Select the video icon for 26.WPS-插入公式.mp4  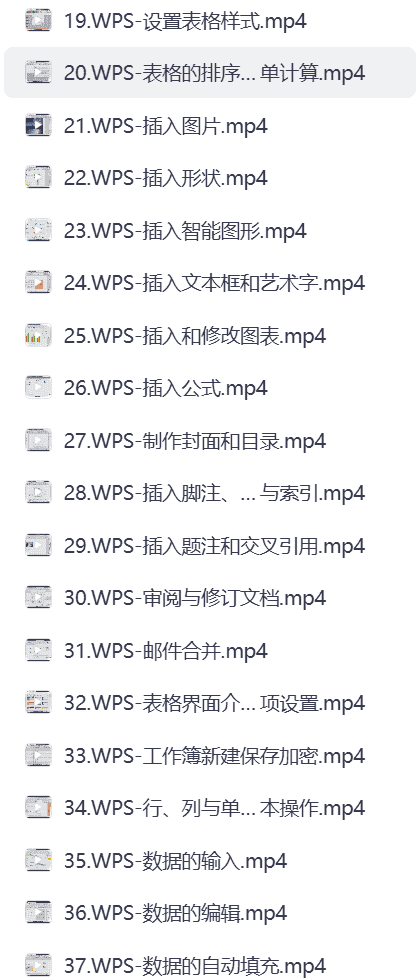coord(38,389)
